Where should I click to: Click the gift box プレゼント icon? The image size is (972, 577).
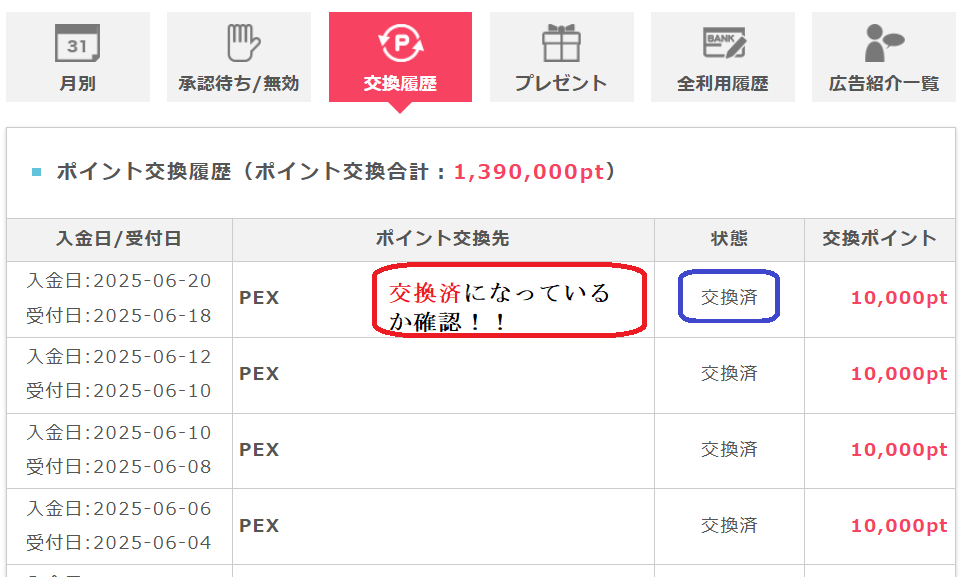click(x=561, y=43)
